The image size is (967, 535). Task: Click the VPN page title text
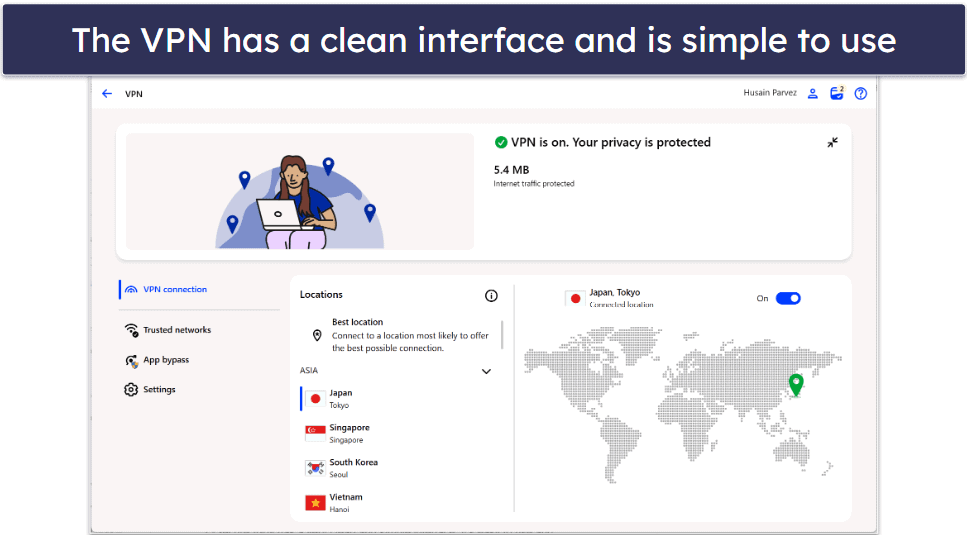point(134,94)
